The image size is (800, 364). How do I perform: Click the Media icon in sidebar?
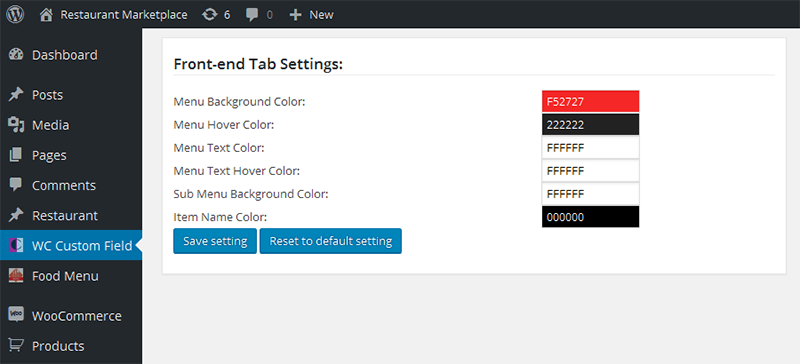[16, 125]
